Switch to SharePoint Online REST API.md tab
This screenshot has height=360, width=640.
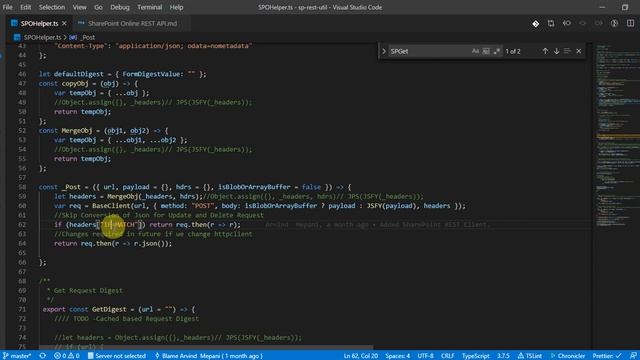click(x=132, y=24)
